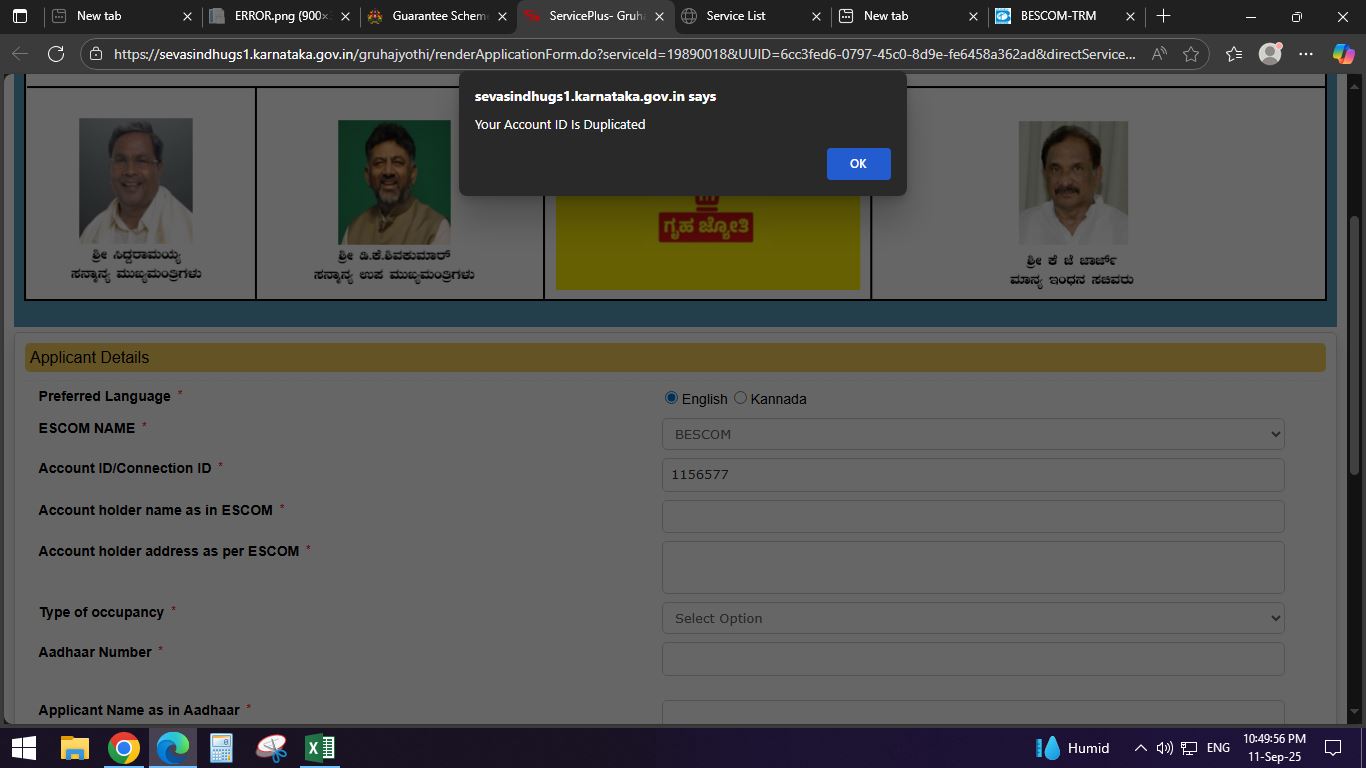Viewport: 1366px width, 768px height.
Task: Close the BESCOM-TRM tab
Action: (x=1131, y=16)
